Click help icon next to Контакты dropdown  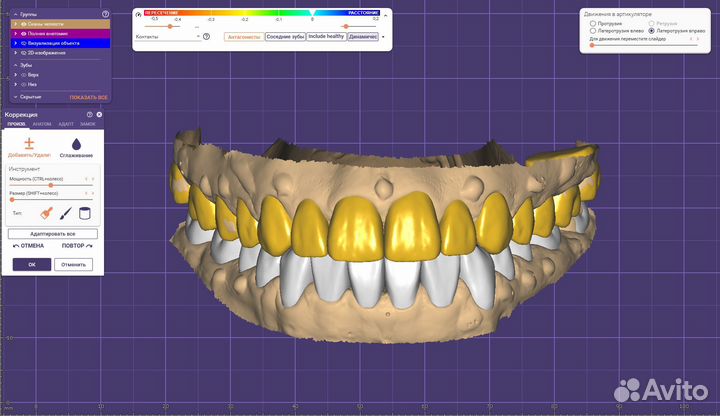pyautogui.click(x=206, y=36)
